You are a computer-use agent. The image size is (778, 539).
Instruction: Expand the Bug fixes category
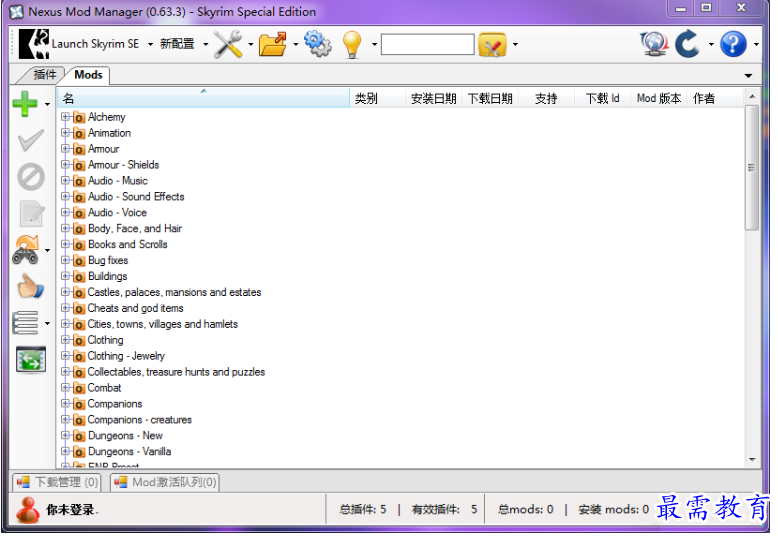(65, 260)
